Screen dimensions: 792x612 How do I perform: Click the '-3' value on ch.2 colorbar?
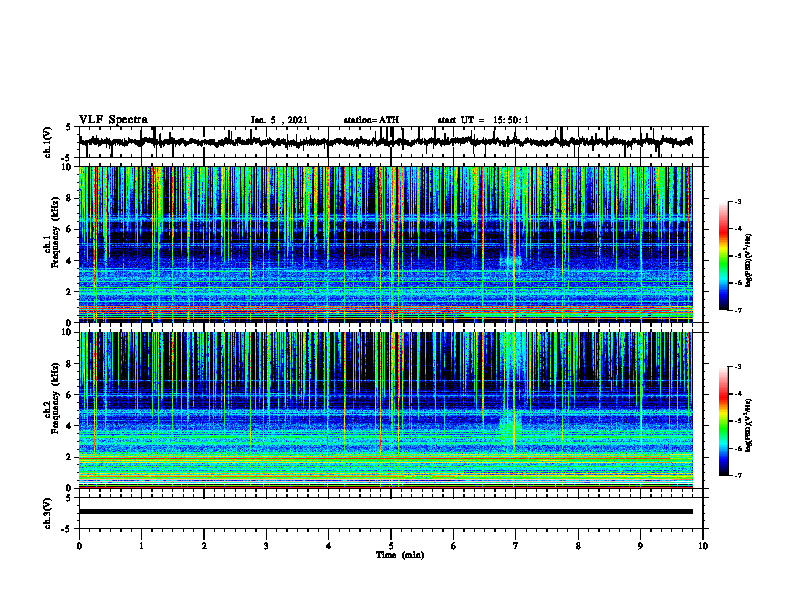coord(738,367)
